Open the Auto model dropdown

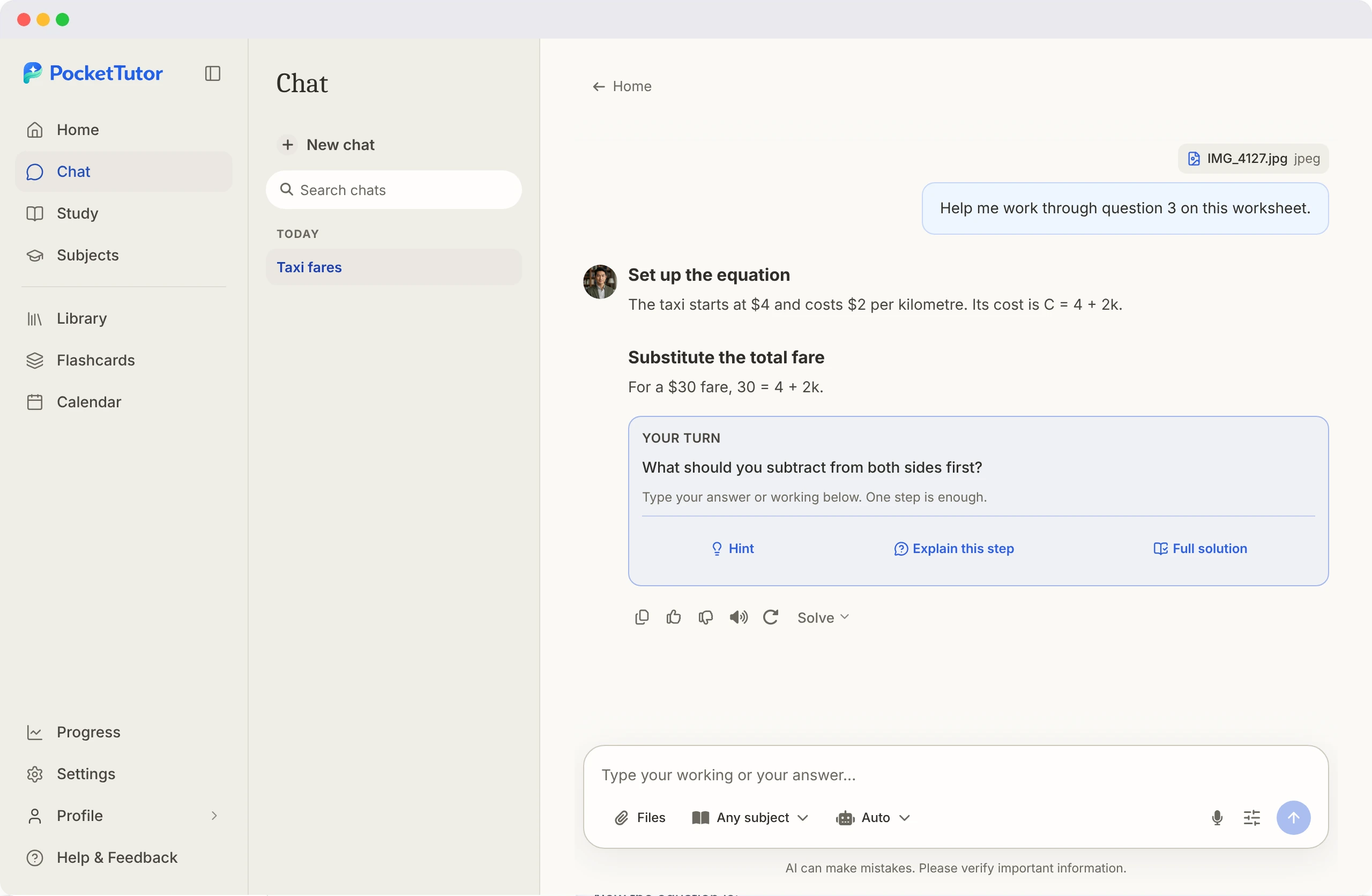[x=873, y=817]
